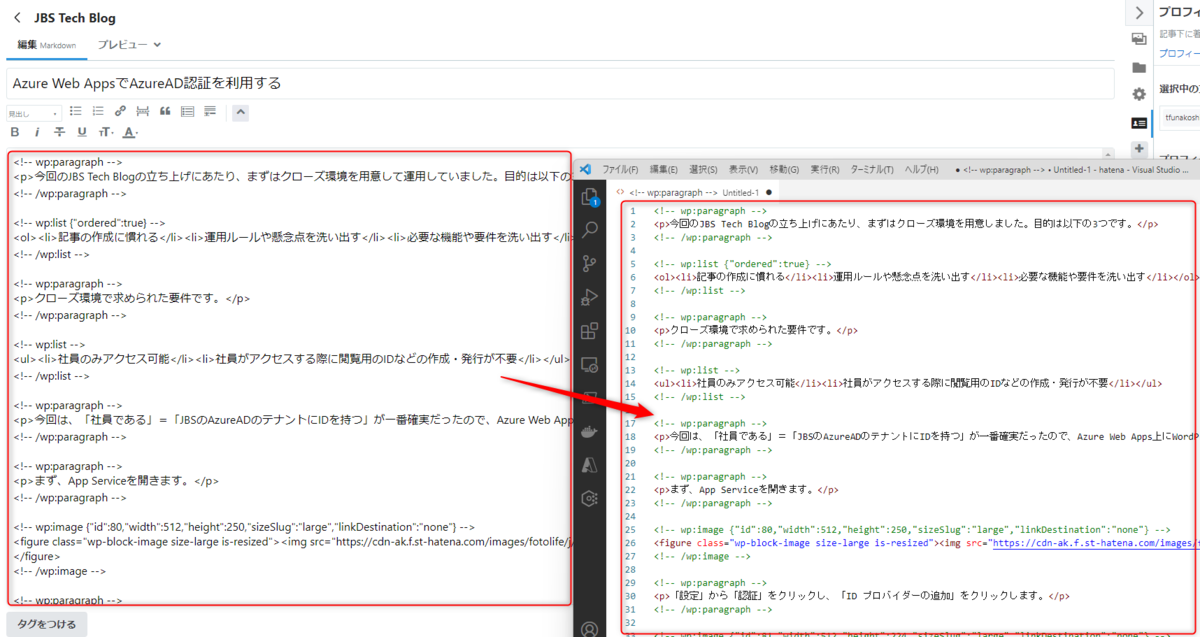The width and height of the screenshot is (1200, 637).
Task: Click the plus icon in the sidebar
Action: click(x=1139, y=148)
